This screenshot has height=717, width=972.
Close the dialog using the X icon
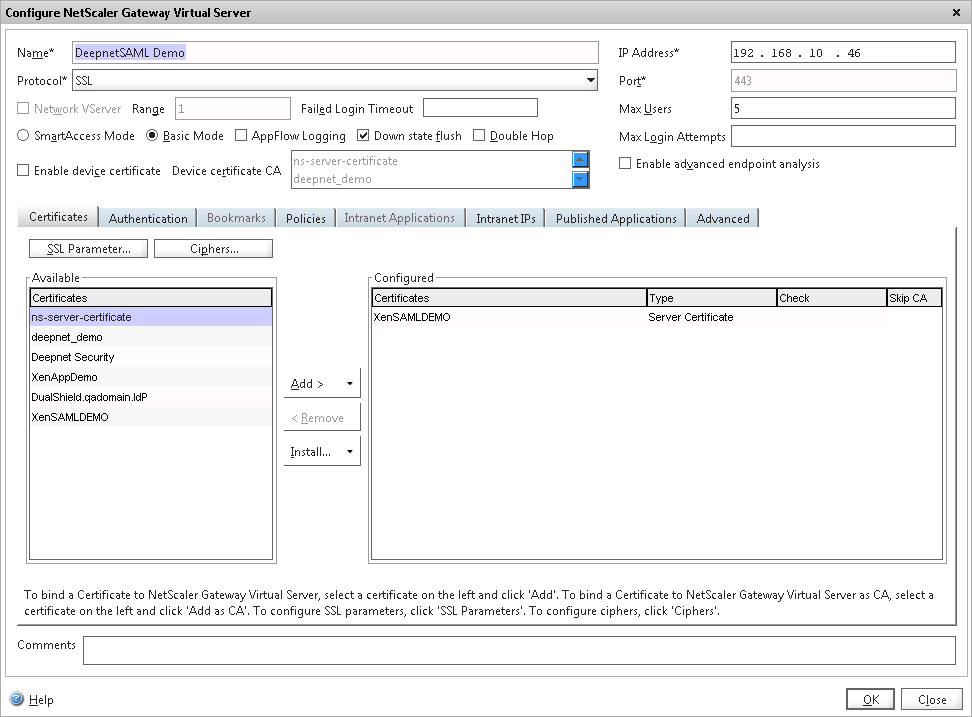pos(958,12)
